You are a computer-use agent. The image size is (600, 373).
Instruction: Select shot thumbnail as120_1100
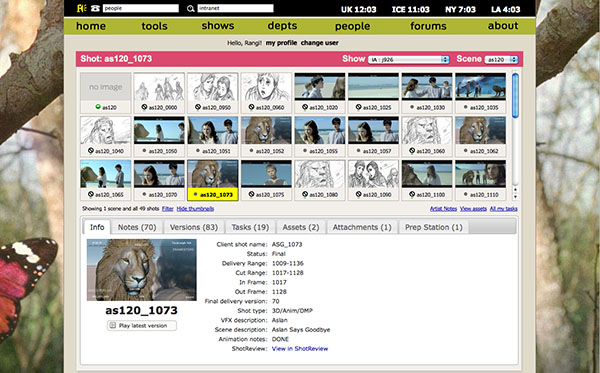point(427,180)
